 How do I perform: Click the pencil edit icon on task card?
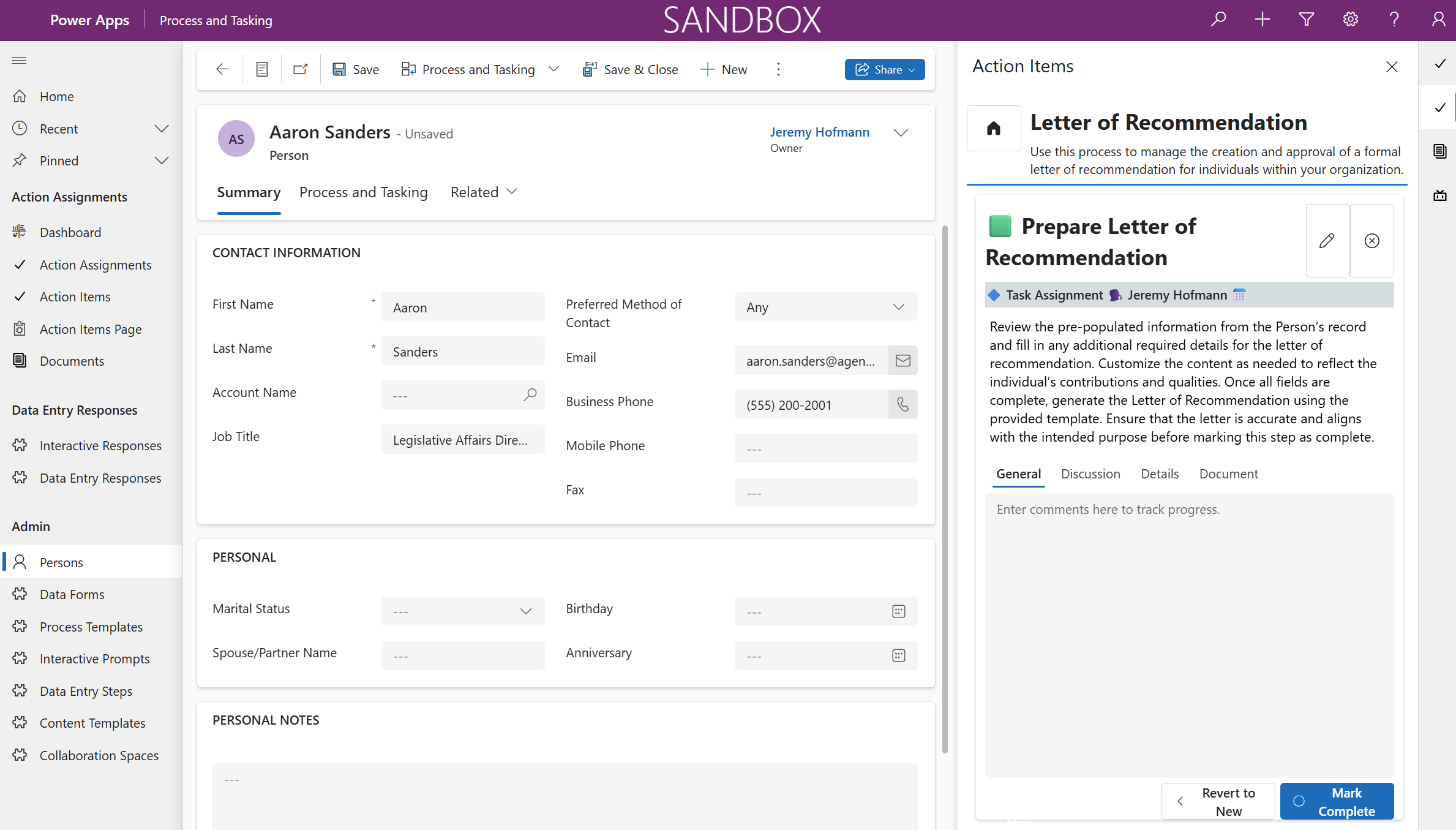click(x=1327, y=241)
